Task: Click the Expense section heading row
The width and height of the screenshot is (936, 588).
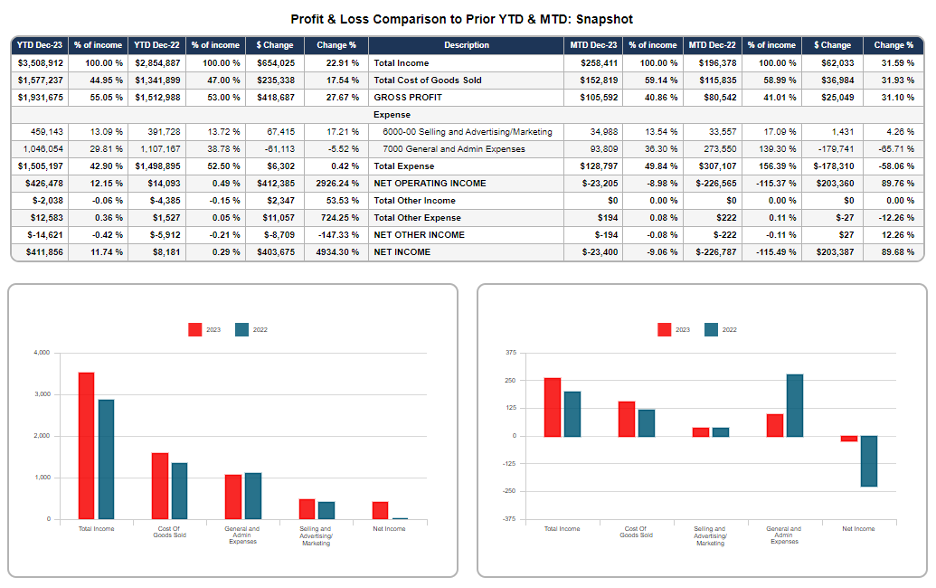Action: pyautogui.click(x=467, y=115)
